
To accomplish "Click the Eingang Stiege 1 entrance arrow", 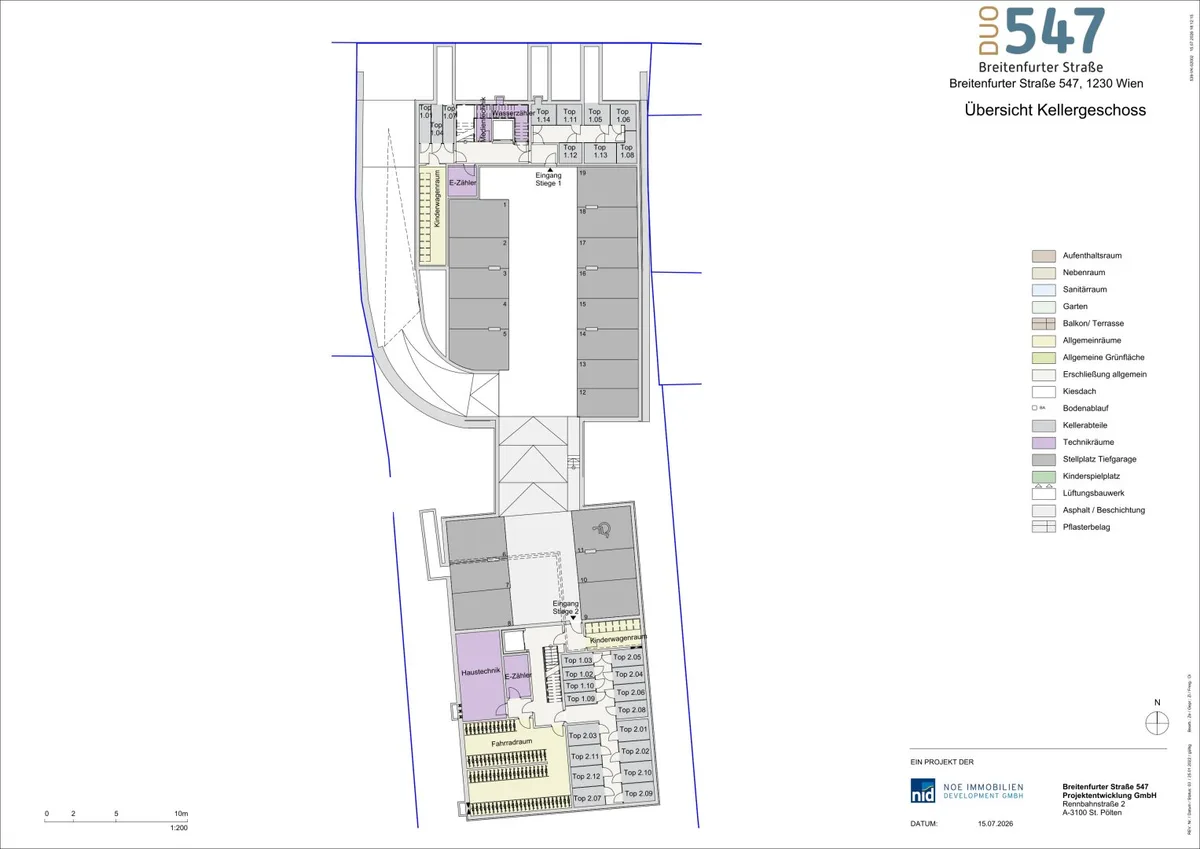I will pyautogui.click(x=554, y=169).
